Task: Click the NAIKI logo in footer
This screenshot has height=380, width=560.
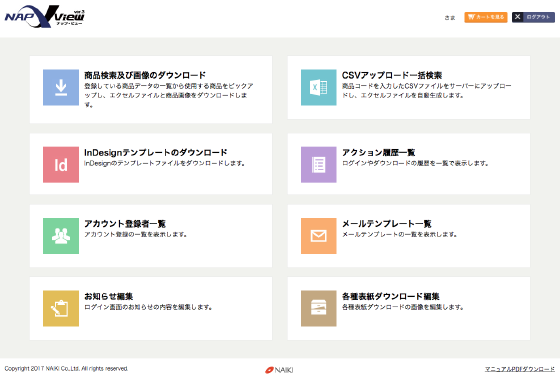Action: (279, 370)
